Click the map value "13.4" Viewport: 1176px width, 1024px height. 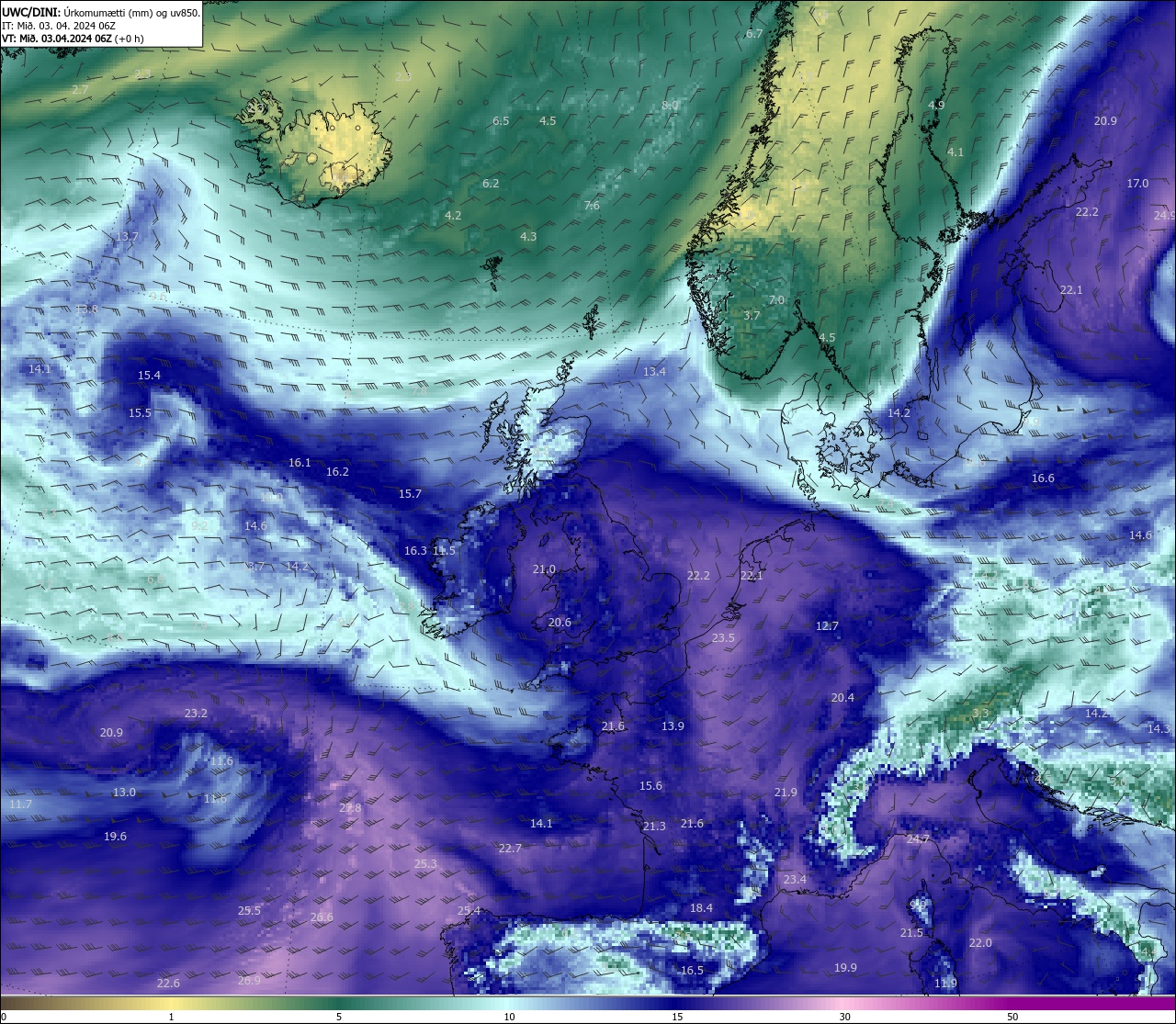pos(654,372)
